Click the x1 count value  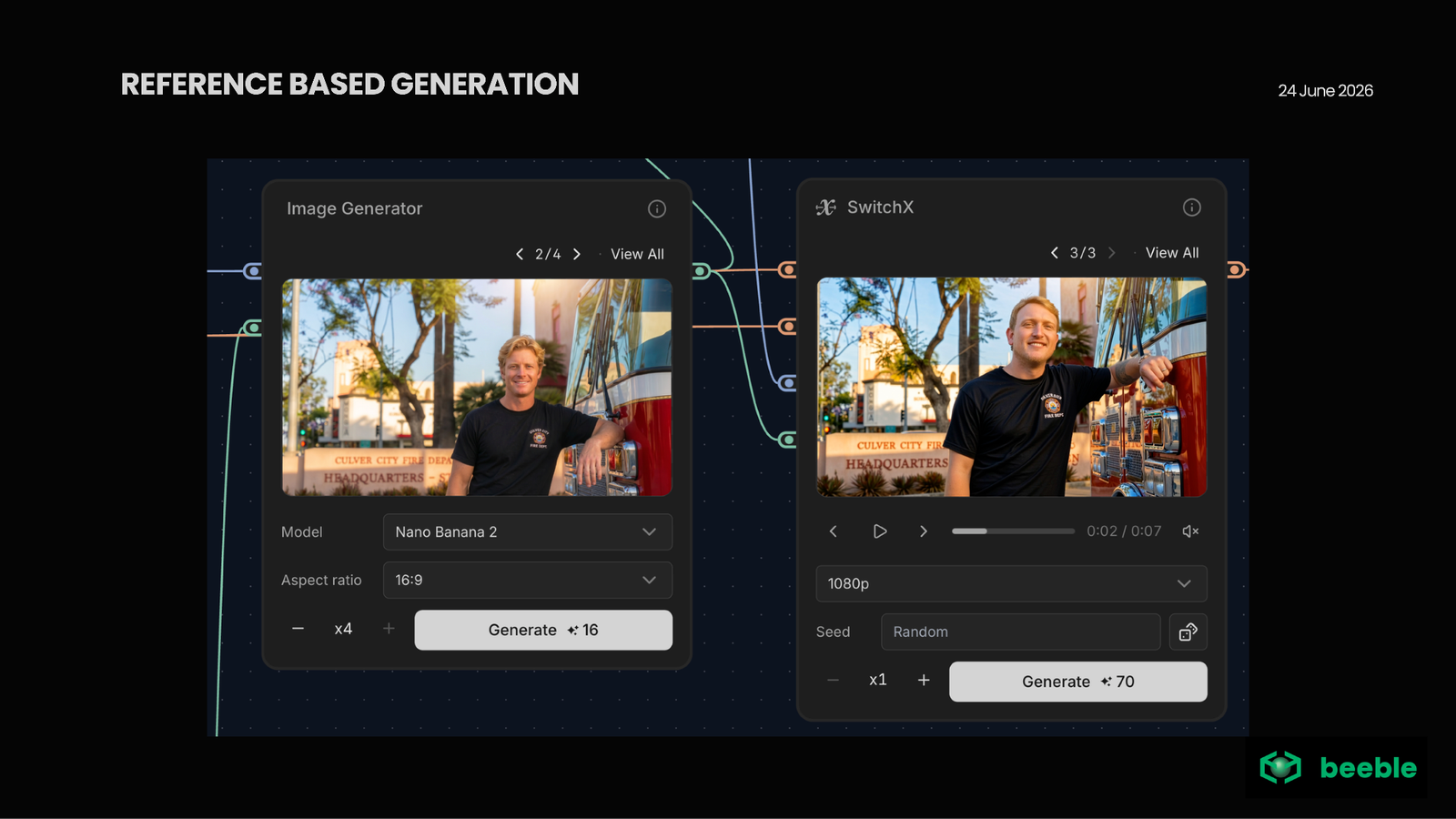click(878, 680)
